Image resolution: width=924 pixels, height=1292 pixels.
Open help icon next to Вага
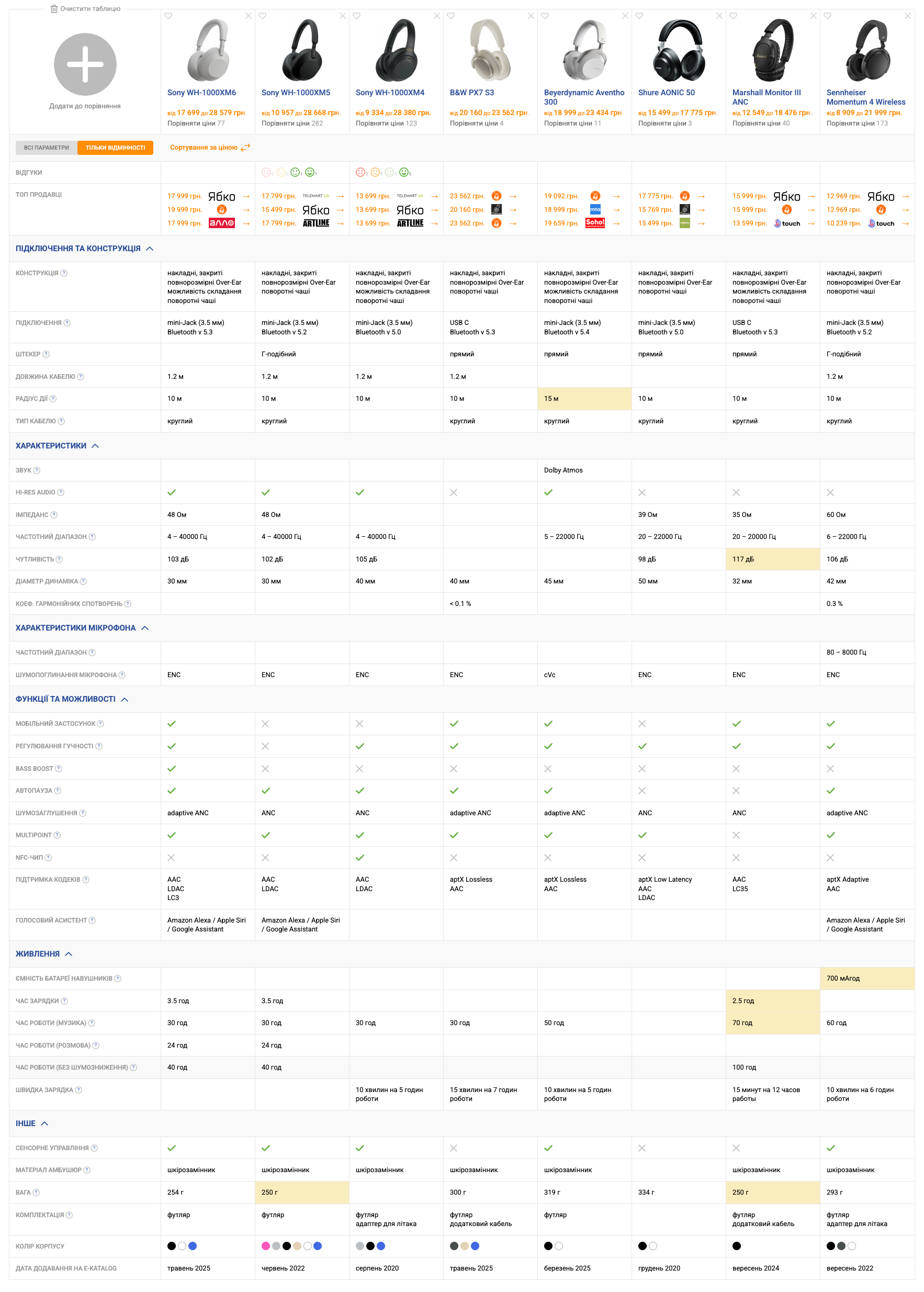37,1193
